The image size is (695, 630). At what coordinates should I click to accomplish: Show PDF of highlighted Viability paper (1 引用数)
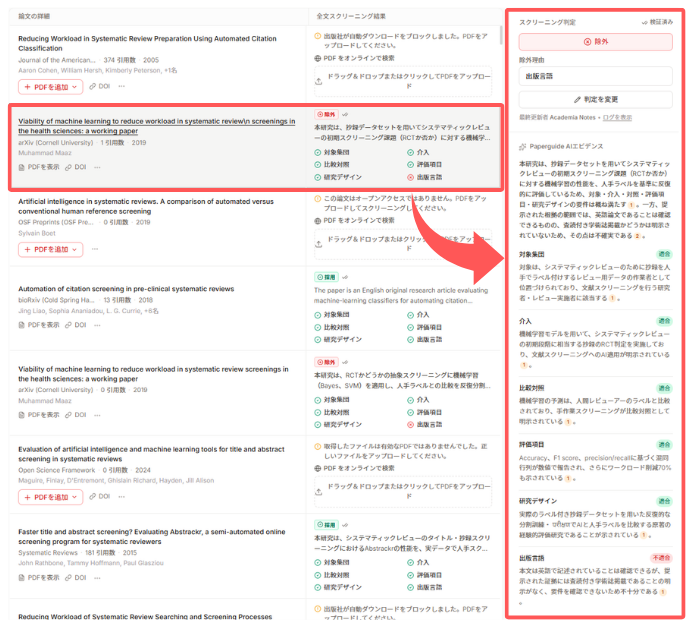click(x=39, y=167)
